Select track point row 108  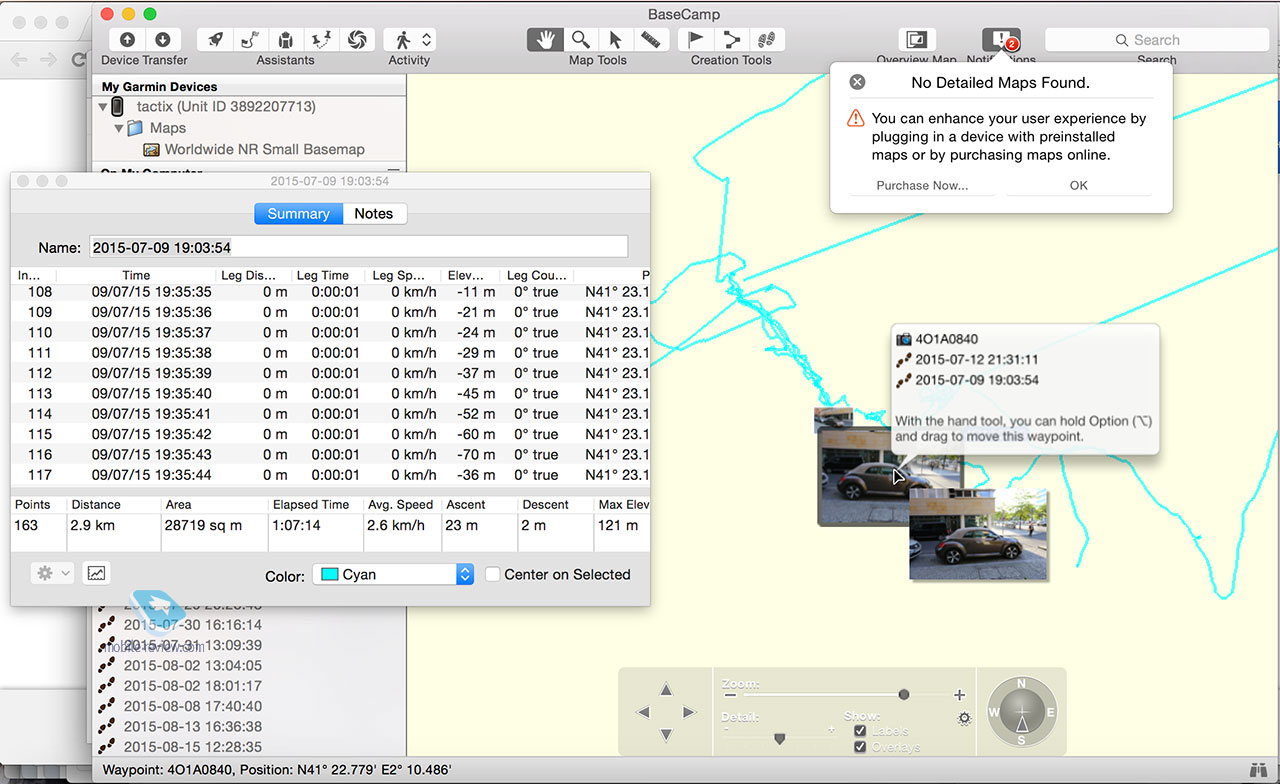pyautogui.click(x=330, y=292)
